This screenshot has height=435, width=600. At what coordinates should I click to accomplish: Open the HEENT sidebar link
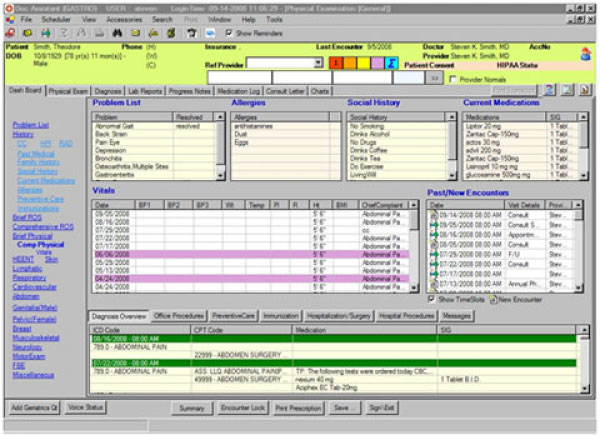(x=23, y=259)
